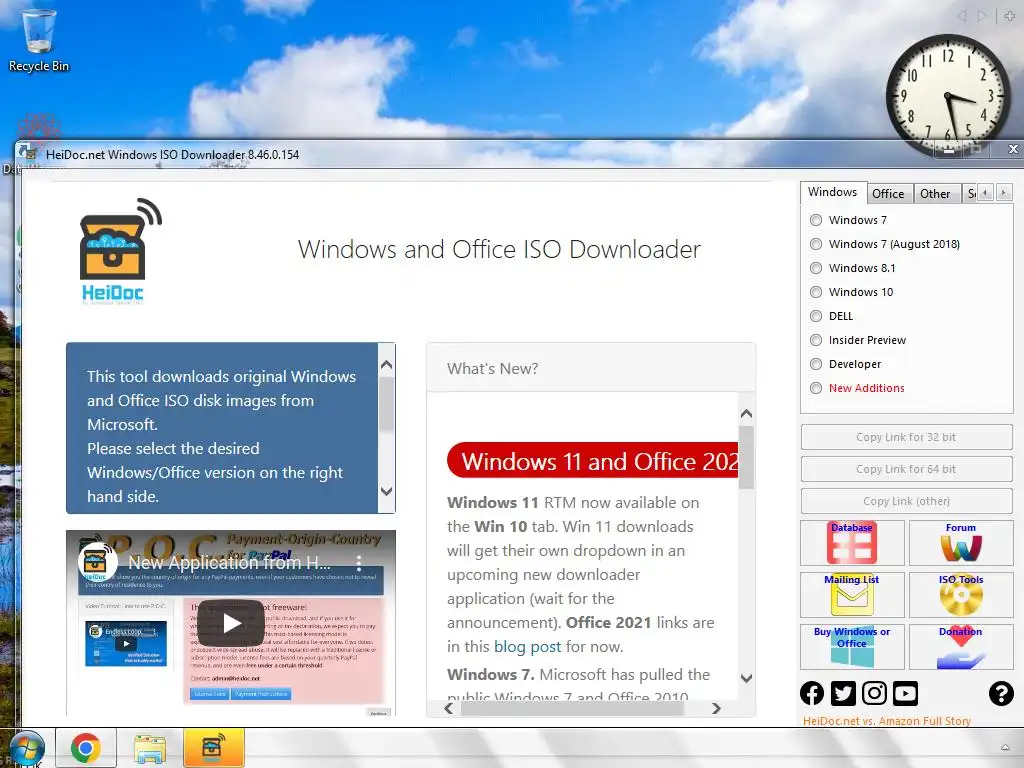Click the What's New vertical scrollbar thumb
The image size is (1024, 768).
746,457
